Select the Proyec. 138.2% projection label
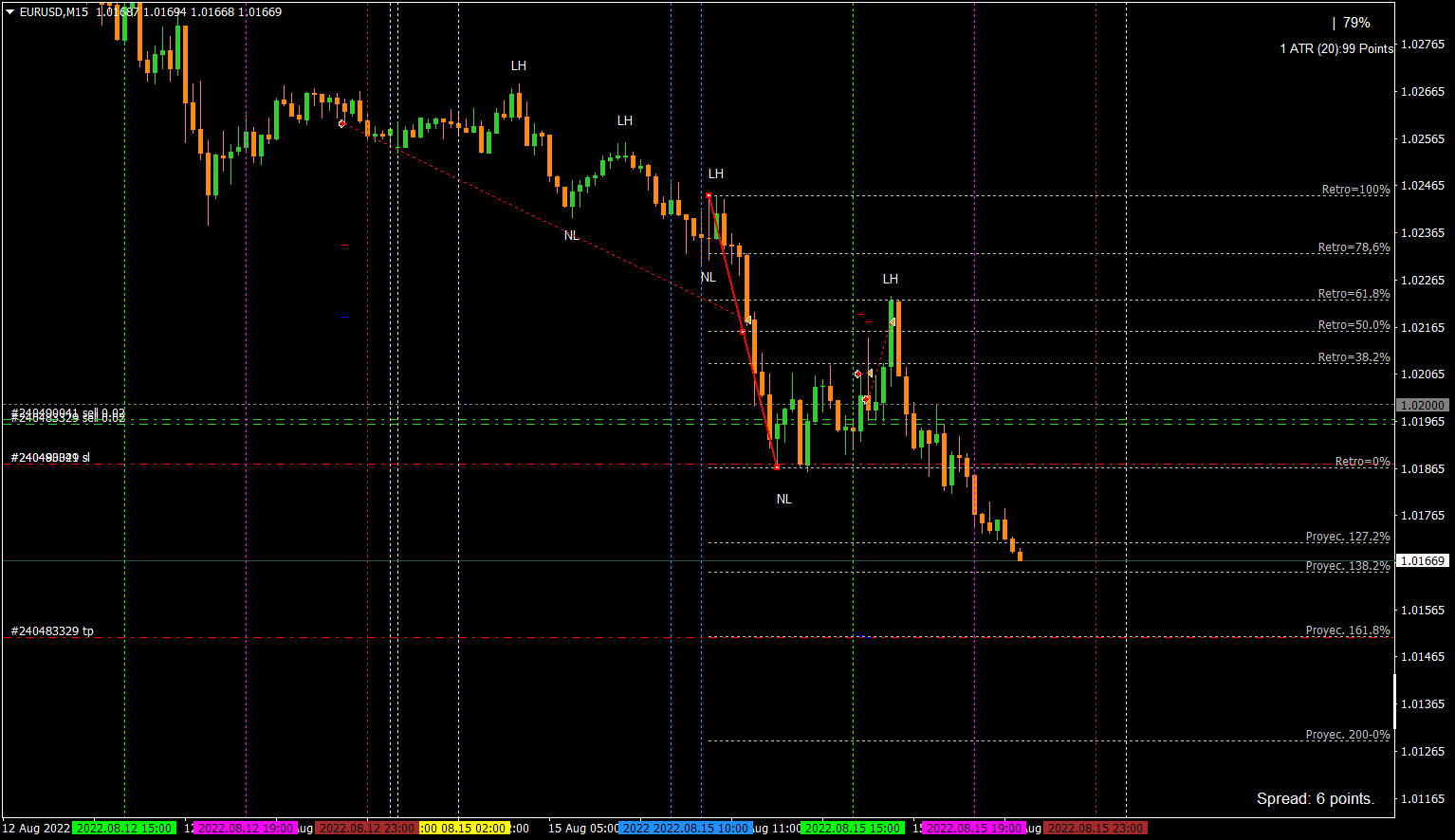This screenshot has width=1455, height=840. pyautogui.click(x=1348, y=566)
